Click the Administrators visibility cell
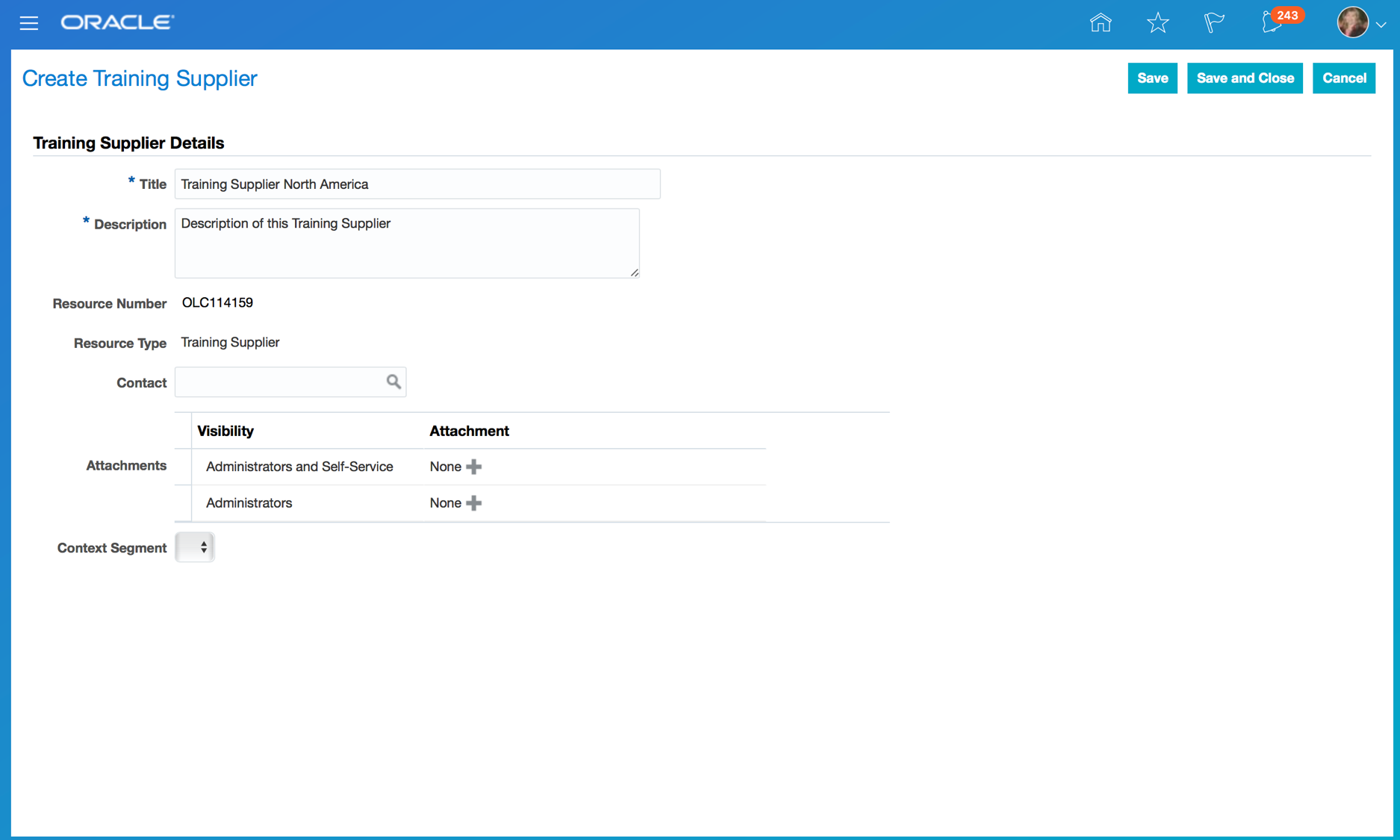 (249, 503)
